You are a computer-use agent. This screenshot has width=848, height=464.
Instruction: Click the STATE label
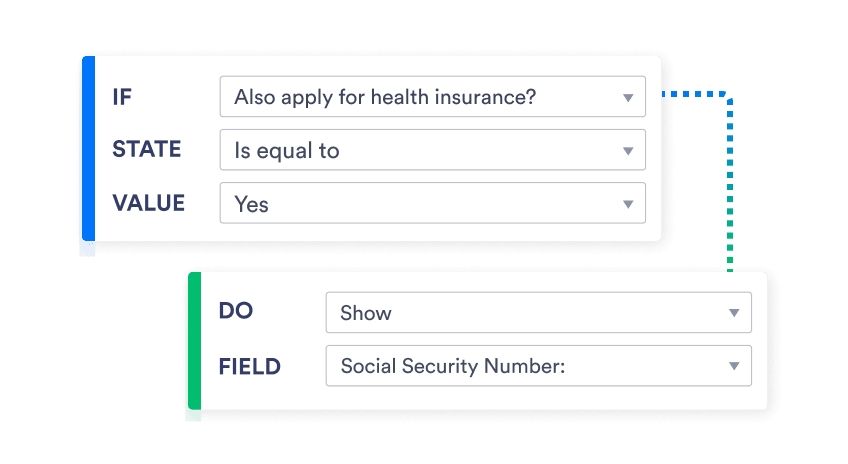pyautogui.click(x=147, y=150)
